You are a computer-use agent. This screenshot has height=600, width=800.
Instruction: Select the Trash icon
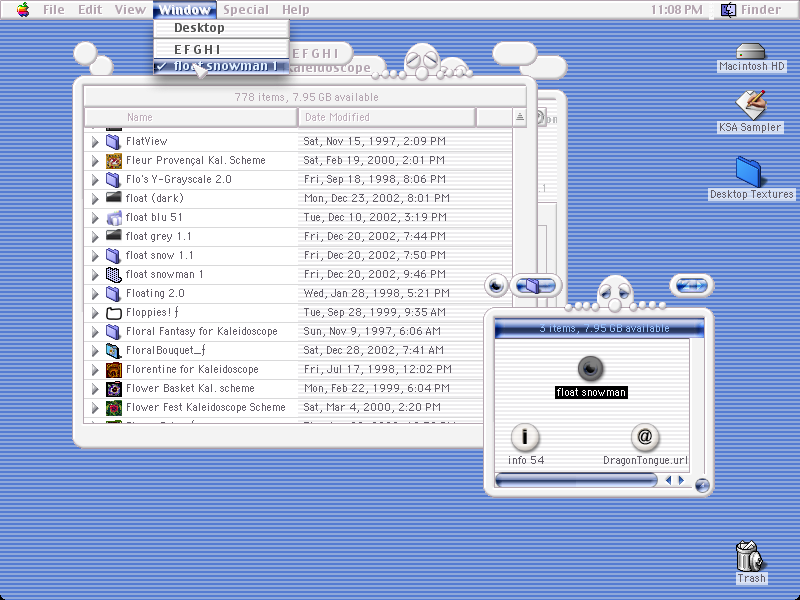[x=749, y=556]
